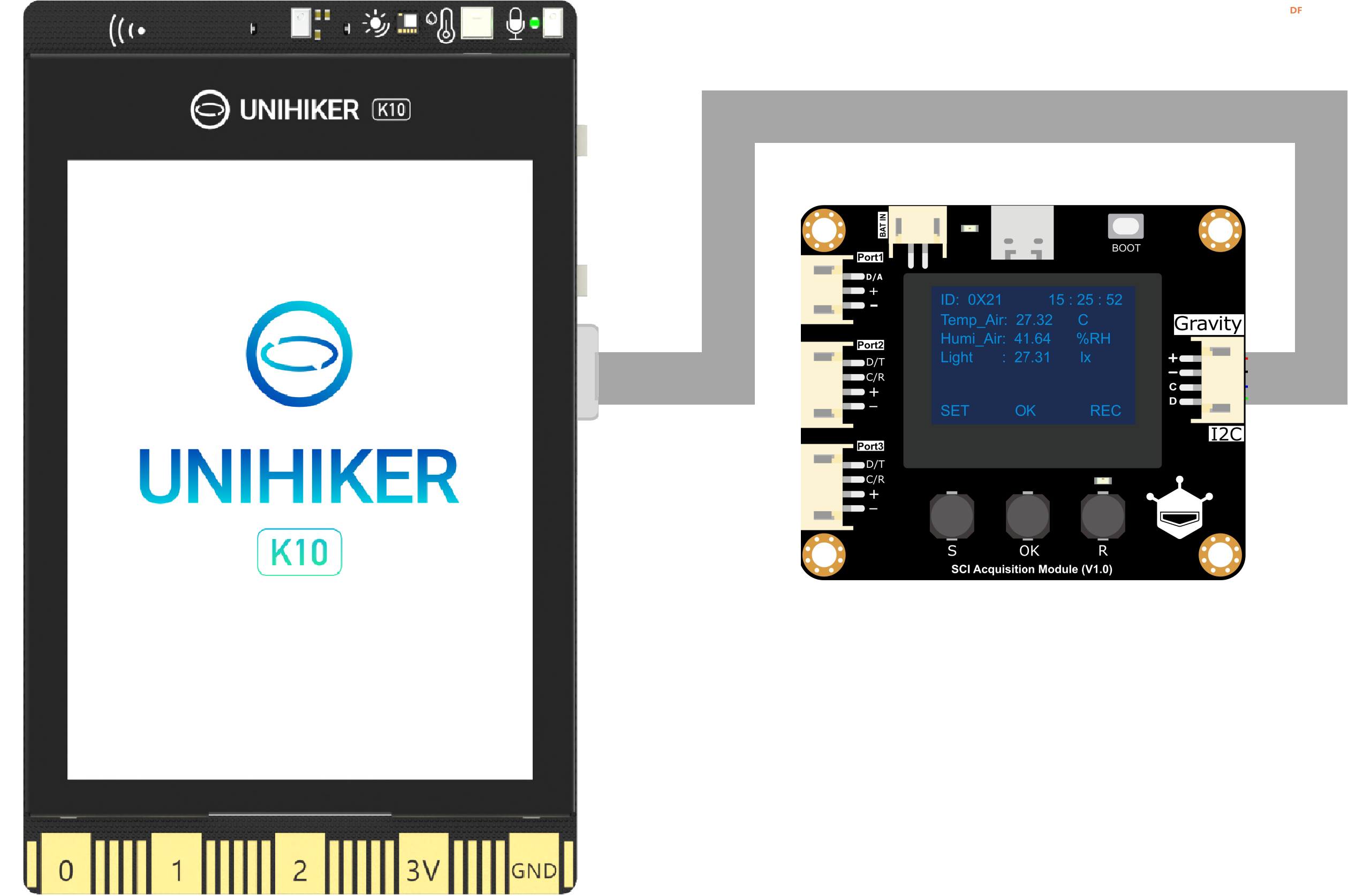Click the "%RH" unit on the display
This screenshot has height=896, width=1348.
click(1093, 339)
